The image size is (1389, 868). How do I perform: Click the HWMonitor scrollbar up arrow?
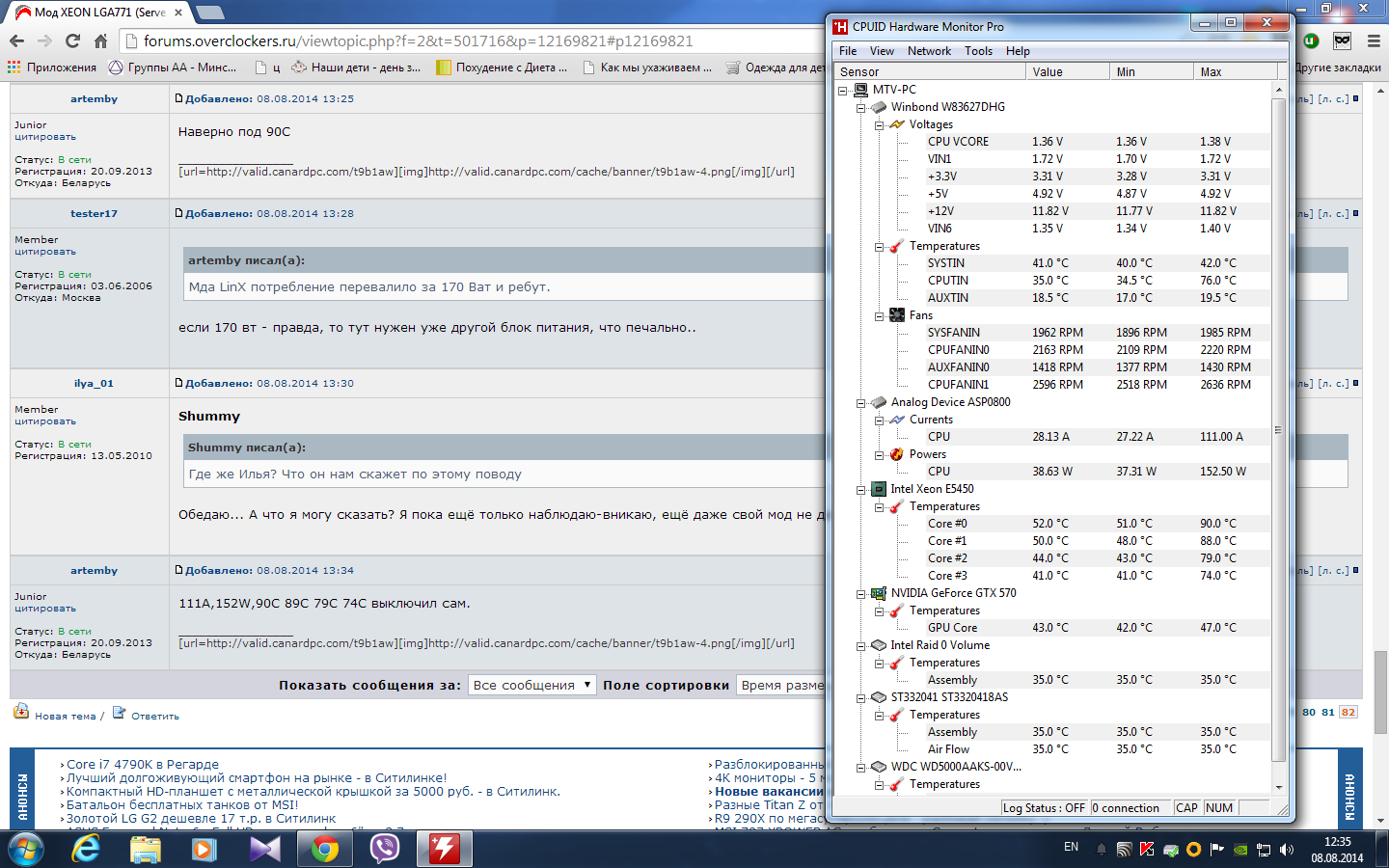(x=1280, y=90)
